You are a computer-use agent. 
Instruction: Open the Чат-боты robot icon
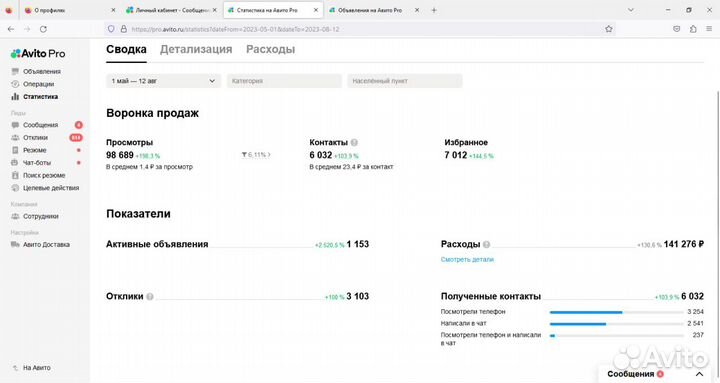click(x=15, y=163)
